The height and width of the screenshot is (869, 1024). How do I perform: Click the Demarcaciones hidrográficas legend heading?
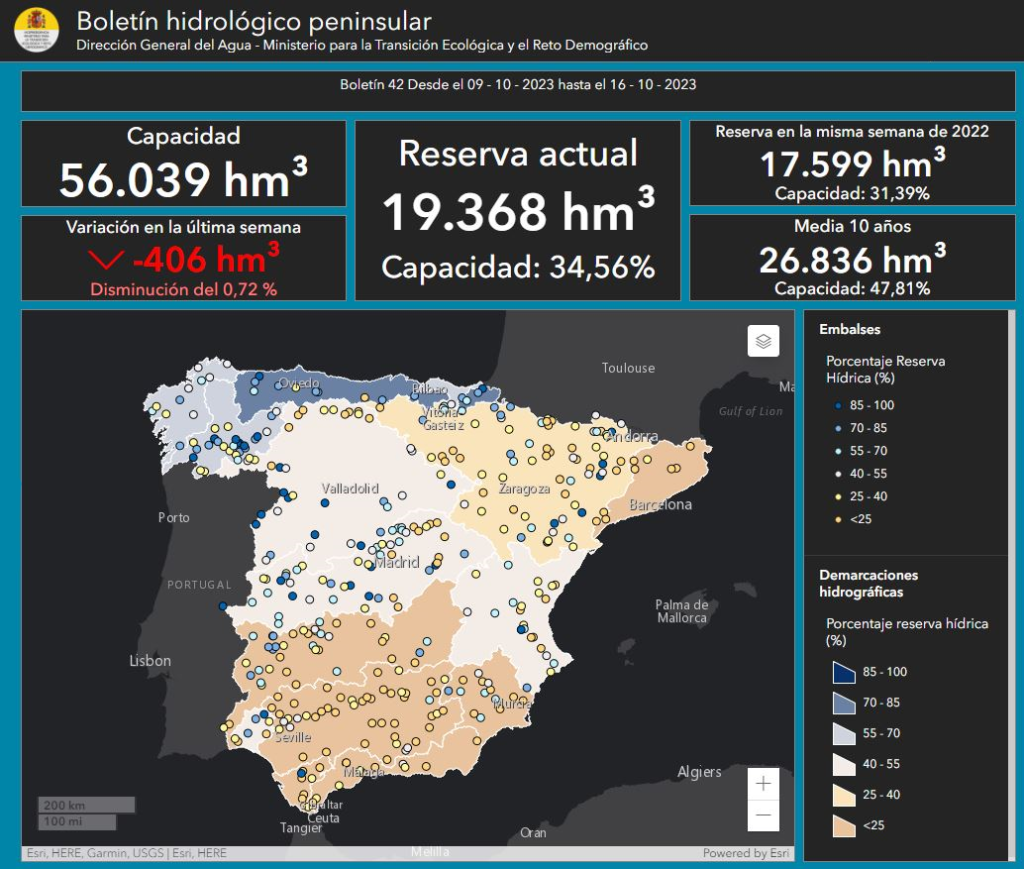coord(869,584)
